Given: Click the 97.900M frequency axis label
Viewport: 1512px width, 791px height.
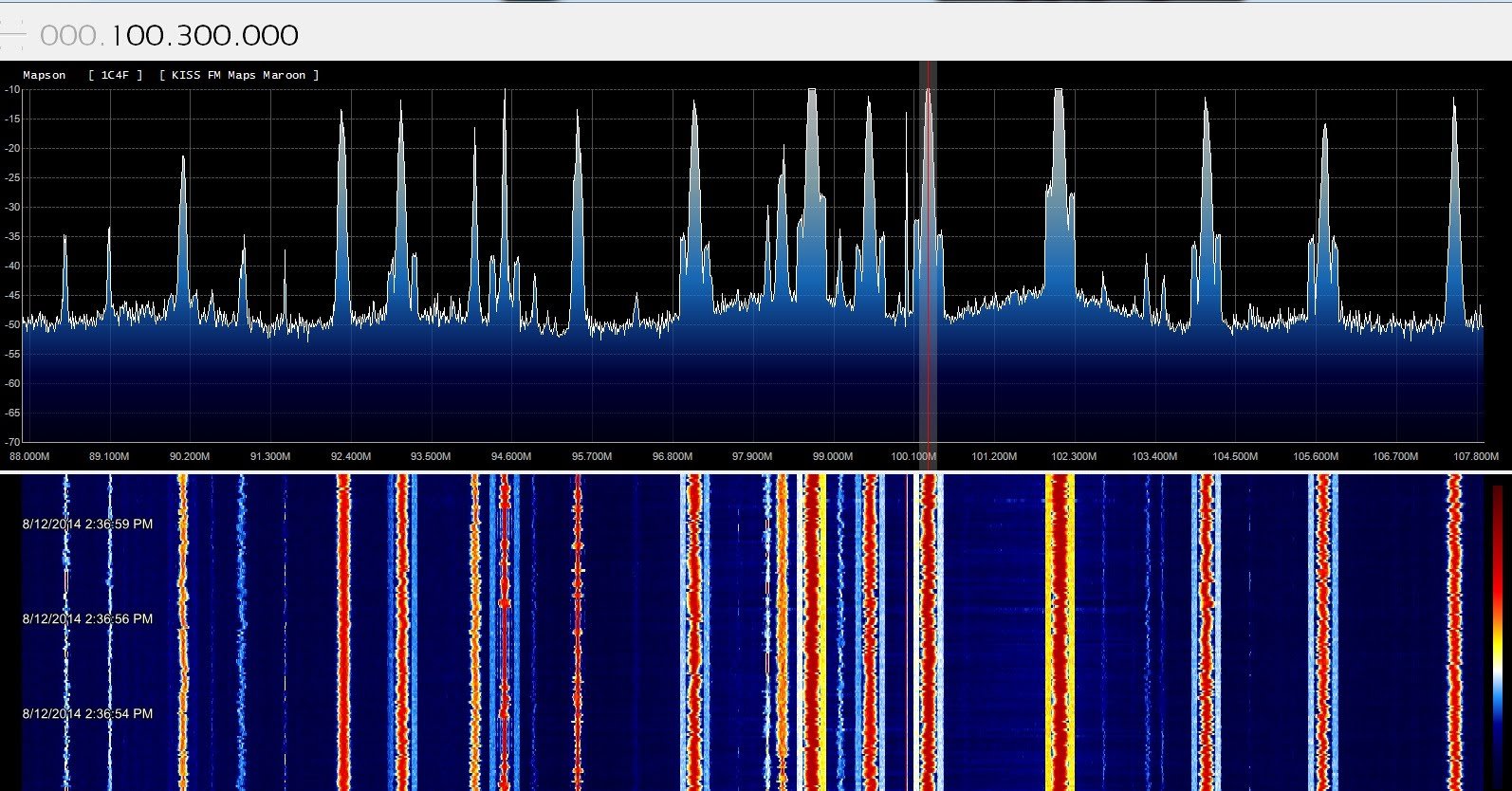Looking at the screenshot, I should (x=752, y=456).
